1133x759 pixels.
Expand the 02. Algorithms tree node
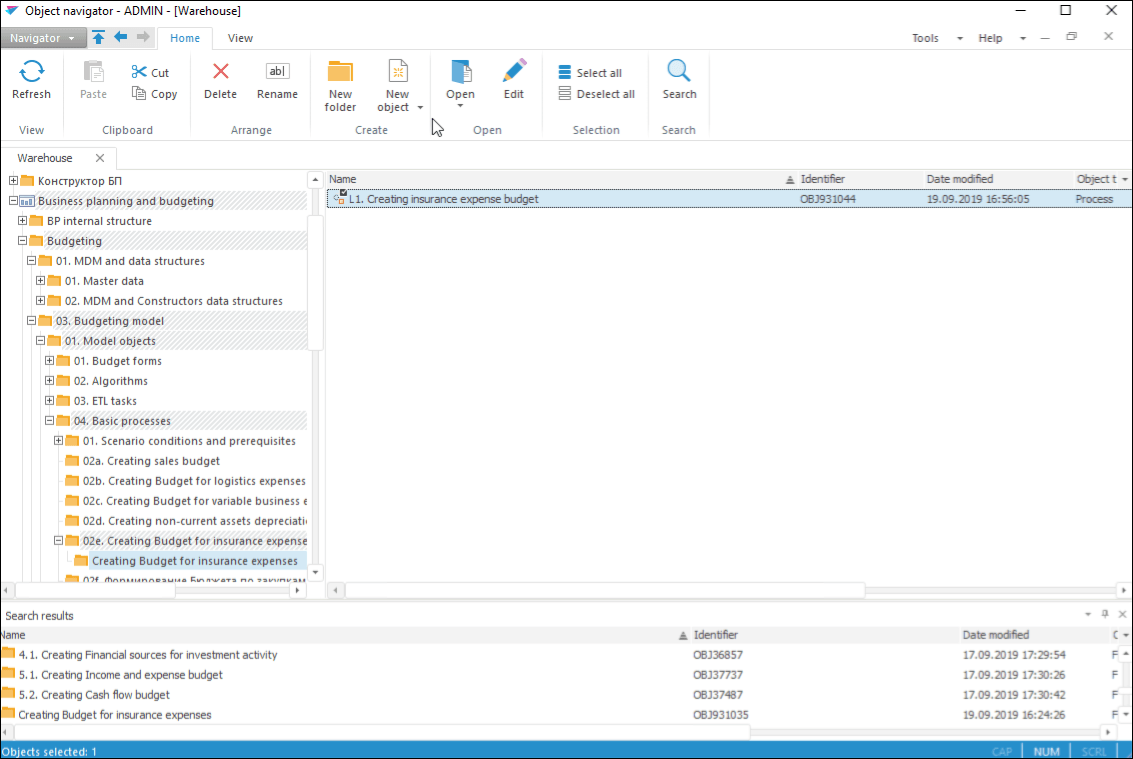coord(50,381)
